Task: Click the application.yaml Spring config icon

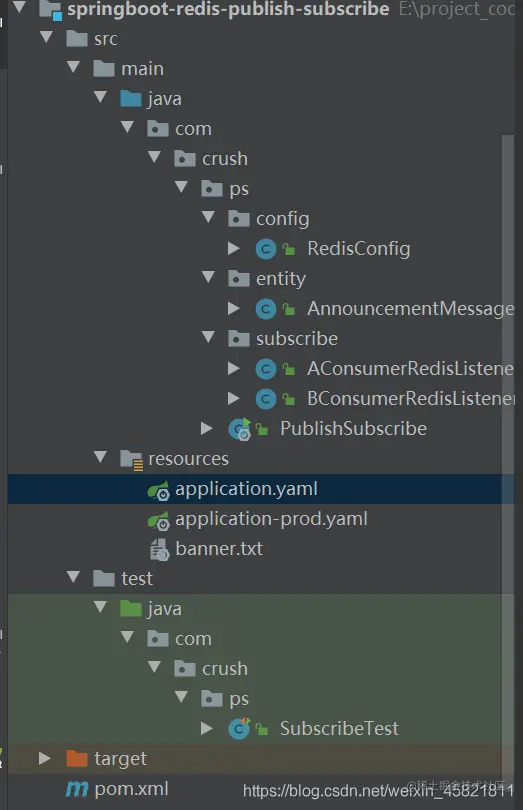Action: [x=159, y=490]
